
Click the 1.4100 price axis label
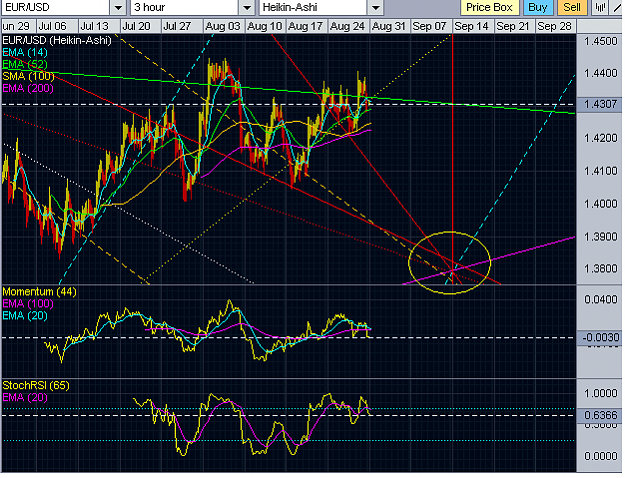600,171
